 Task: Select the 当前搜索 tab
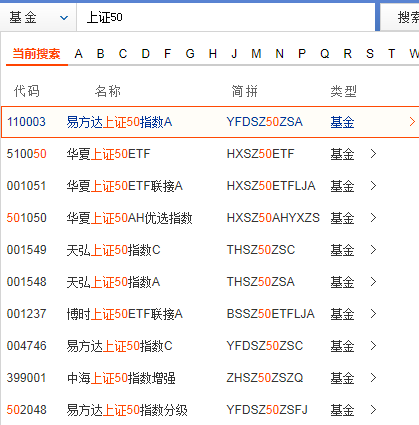36,54
